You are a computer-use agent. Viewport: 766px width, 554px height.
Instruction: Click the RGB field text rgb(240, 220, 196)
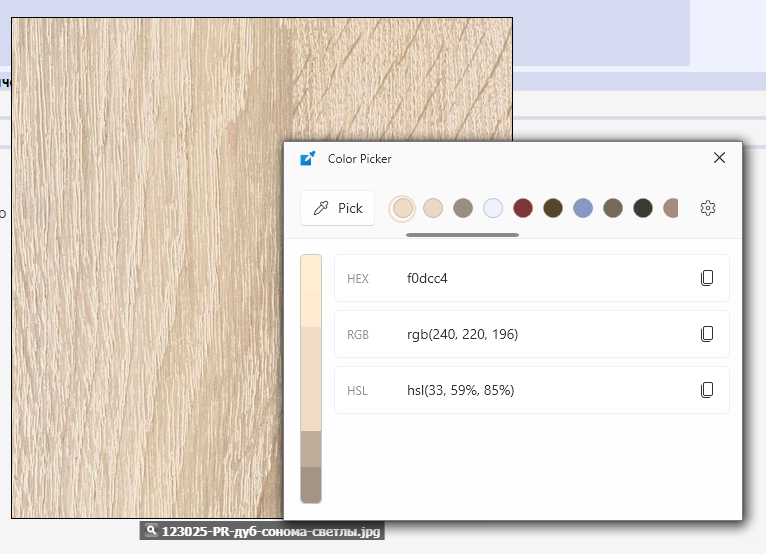[x=462, y=334]
